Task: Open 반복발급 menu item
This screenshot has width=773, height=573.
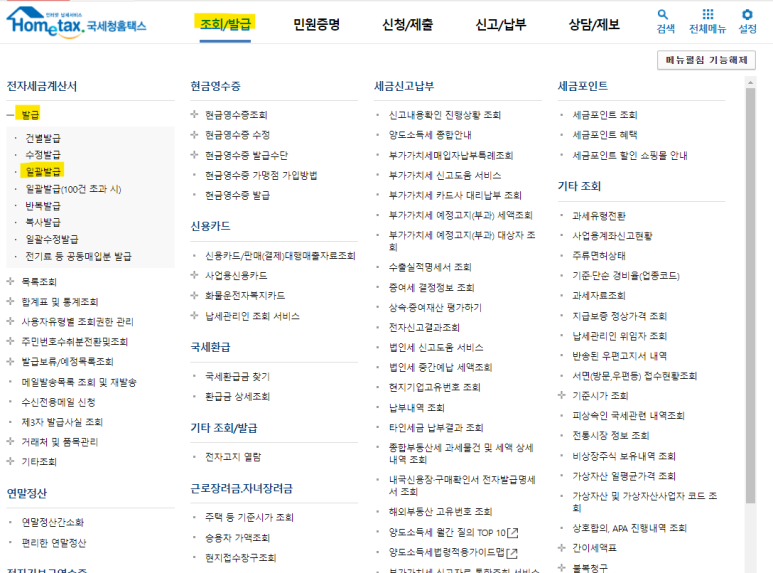Action: pos(43,206)
